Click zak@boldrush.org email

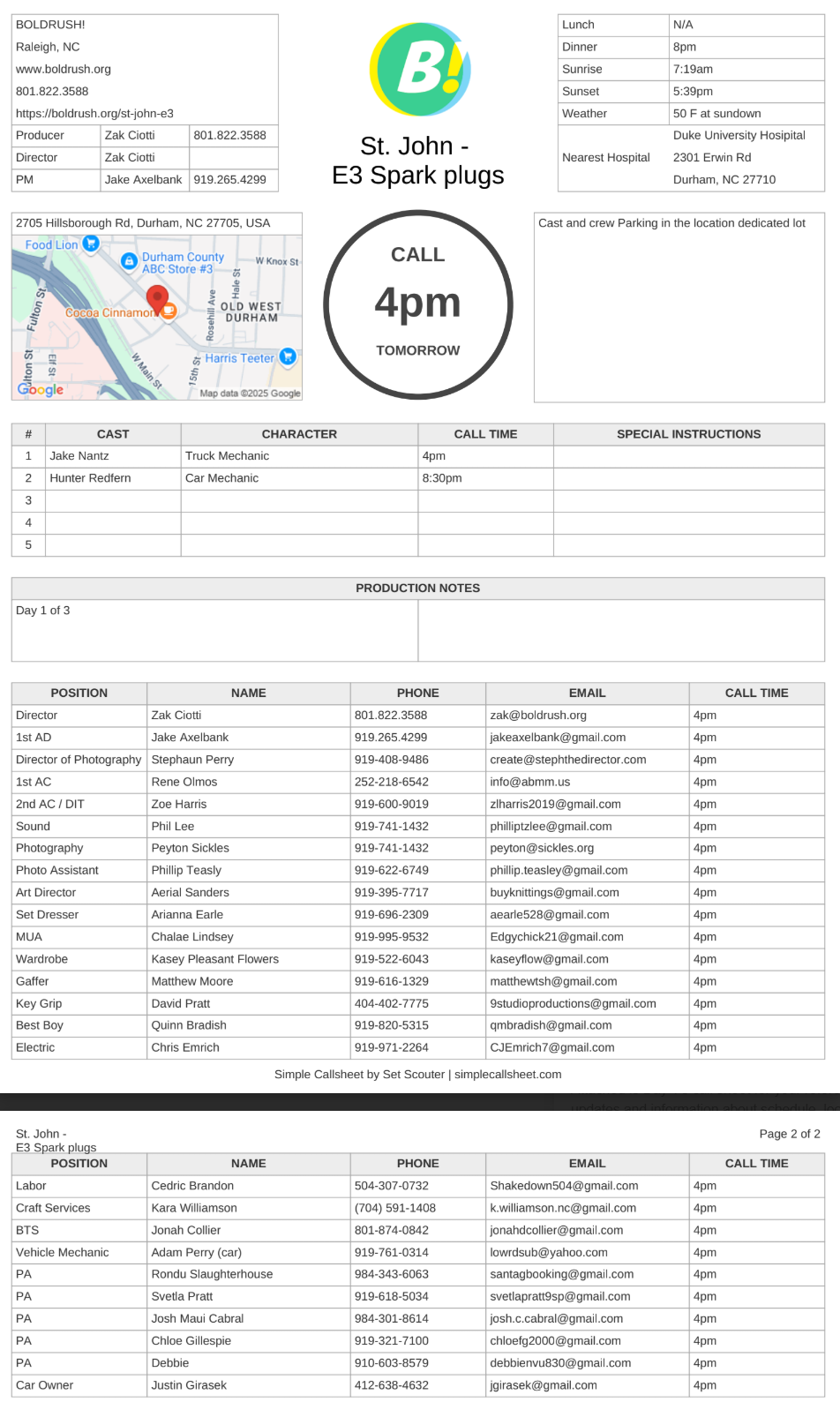538,715
